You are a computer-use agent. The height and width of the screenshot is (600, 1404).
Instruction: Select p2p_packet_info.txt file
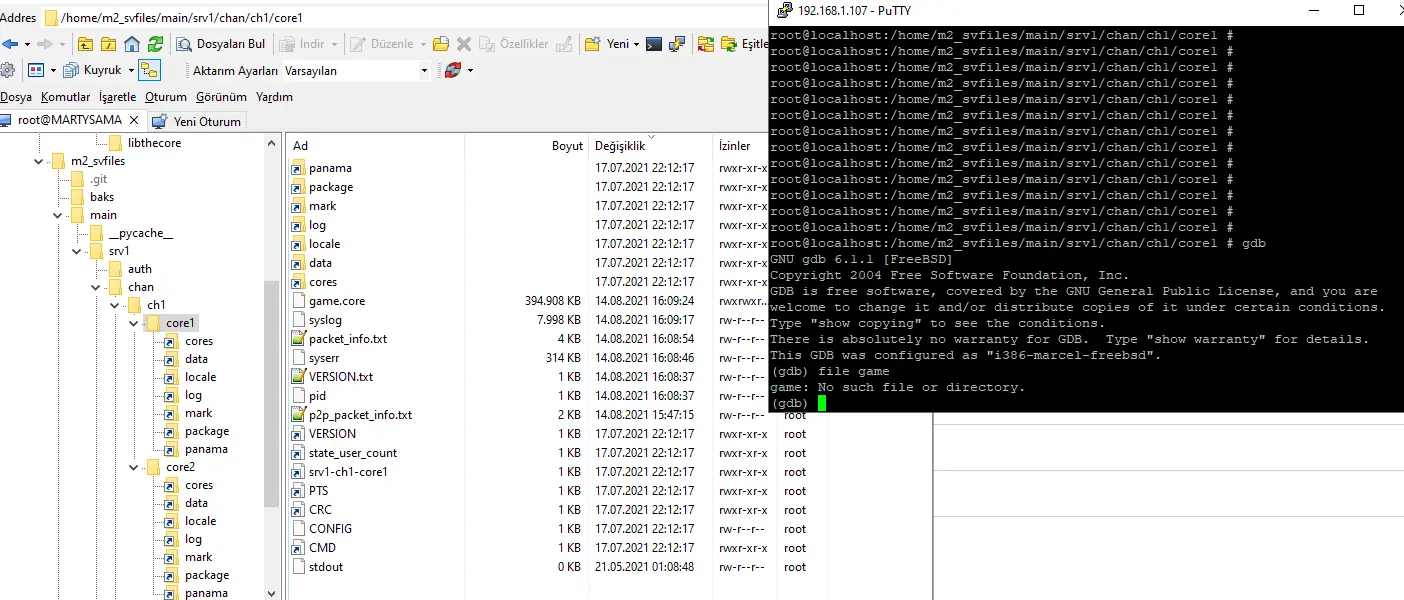click(360, 415)
